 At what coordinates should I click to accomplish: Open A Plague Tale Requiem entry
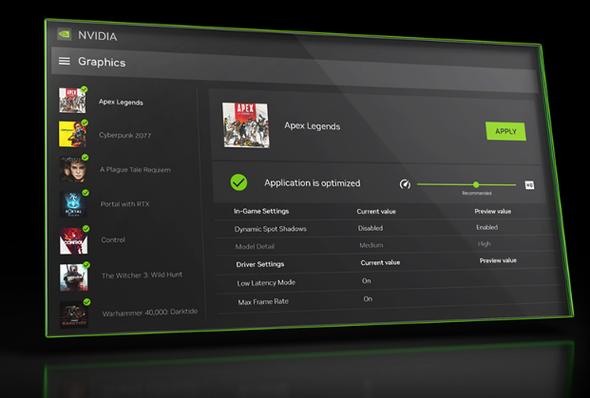[x=135, y=170]
